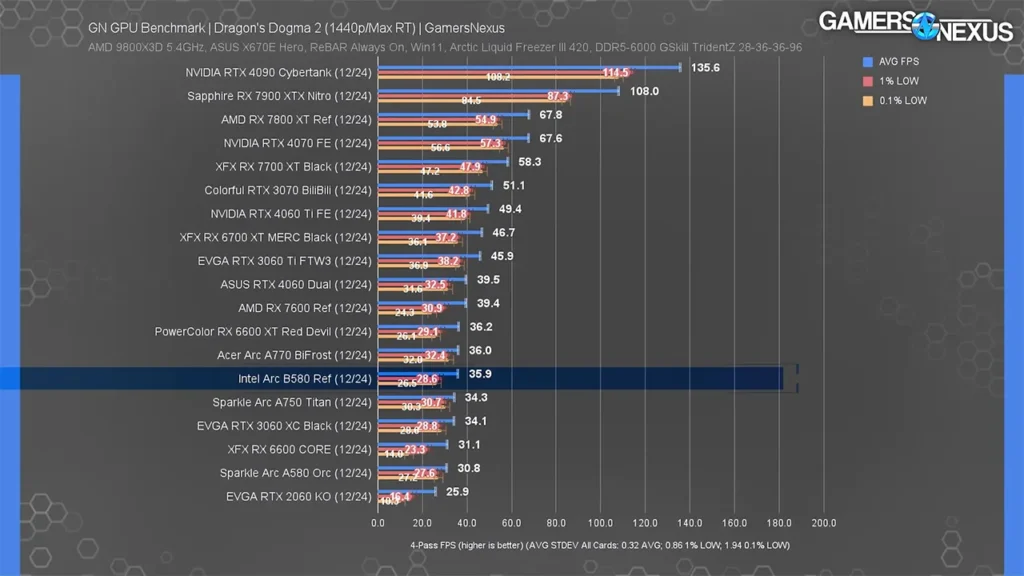The image size is (1024, 576).
Task: Select the 'NVIDIA RTX 4090 Cybertank (12/24)' label
Action: click(278, 72)
